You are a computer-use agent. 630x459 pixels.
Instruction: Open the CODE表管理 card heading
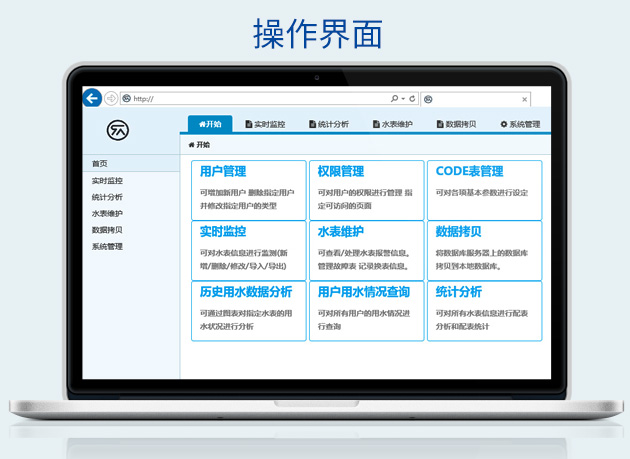(469, 172)
